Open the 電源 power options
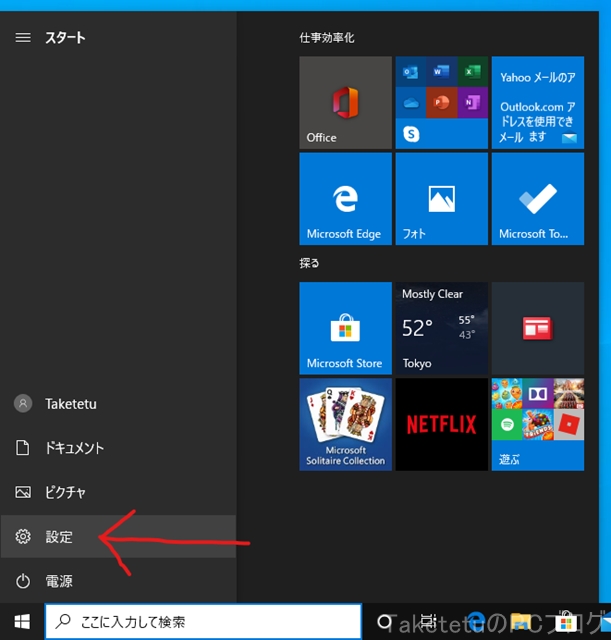The width and height of the screenshot is (611, 640). coord(118,581)
